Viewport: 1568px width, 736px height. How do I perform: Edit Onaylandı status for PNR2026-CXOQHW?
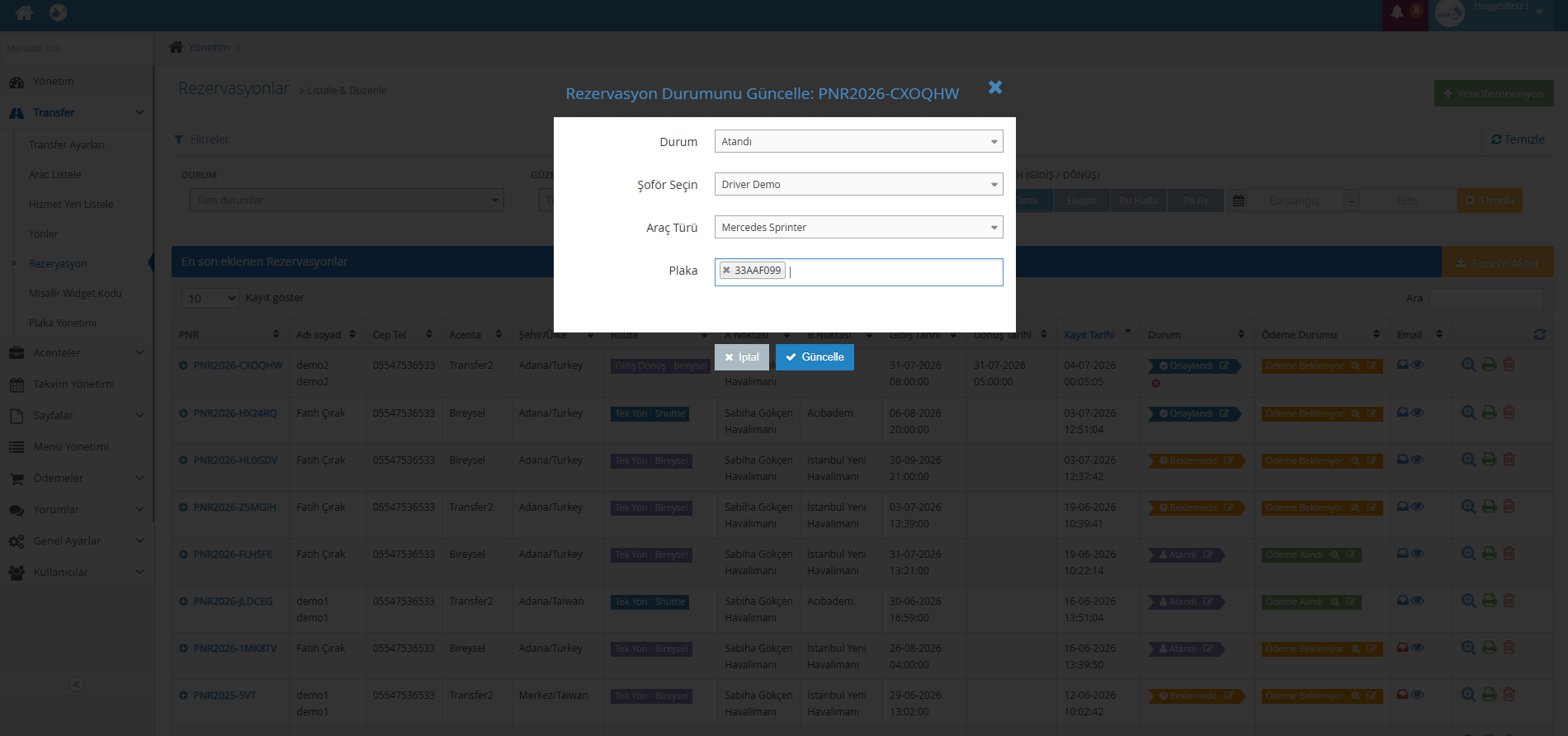pos(1225,366)
